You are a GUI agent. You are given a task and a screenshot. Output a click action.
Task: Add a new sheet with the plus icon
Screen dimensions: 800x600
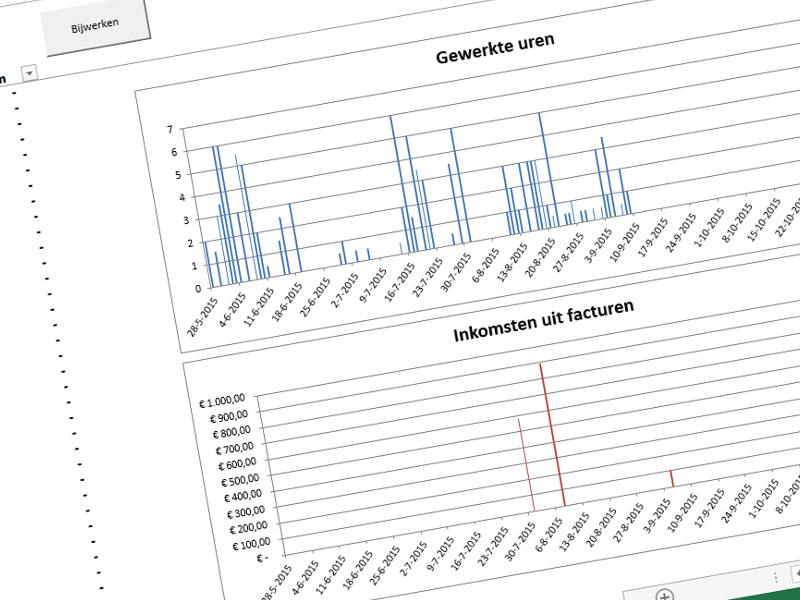coord(664,595)
